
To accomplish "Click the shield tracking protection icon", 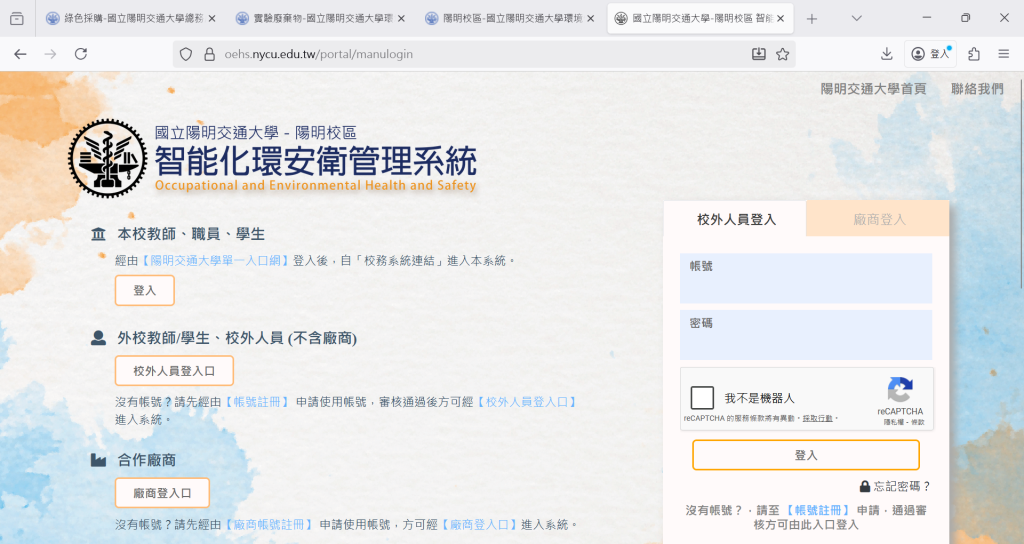I will point(186,54).
